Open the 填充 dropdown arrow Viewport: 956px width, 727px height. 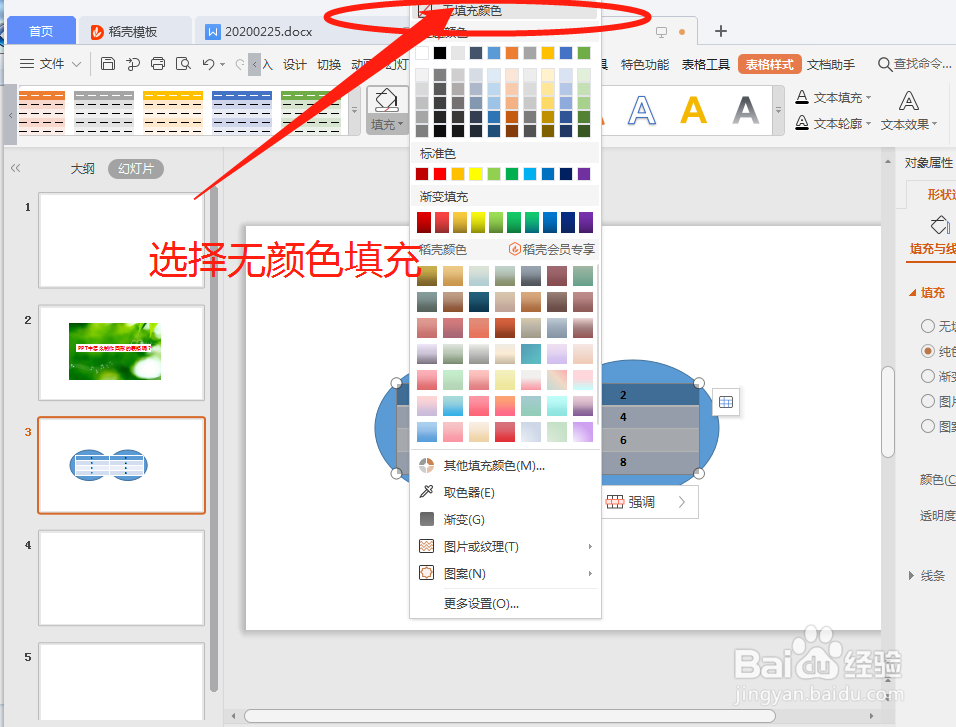click(x=398, y=125)
